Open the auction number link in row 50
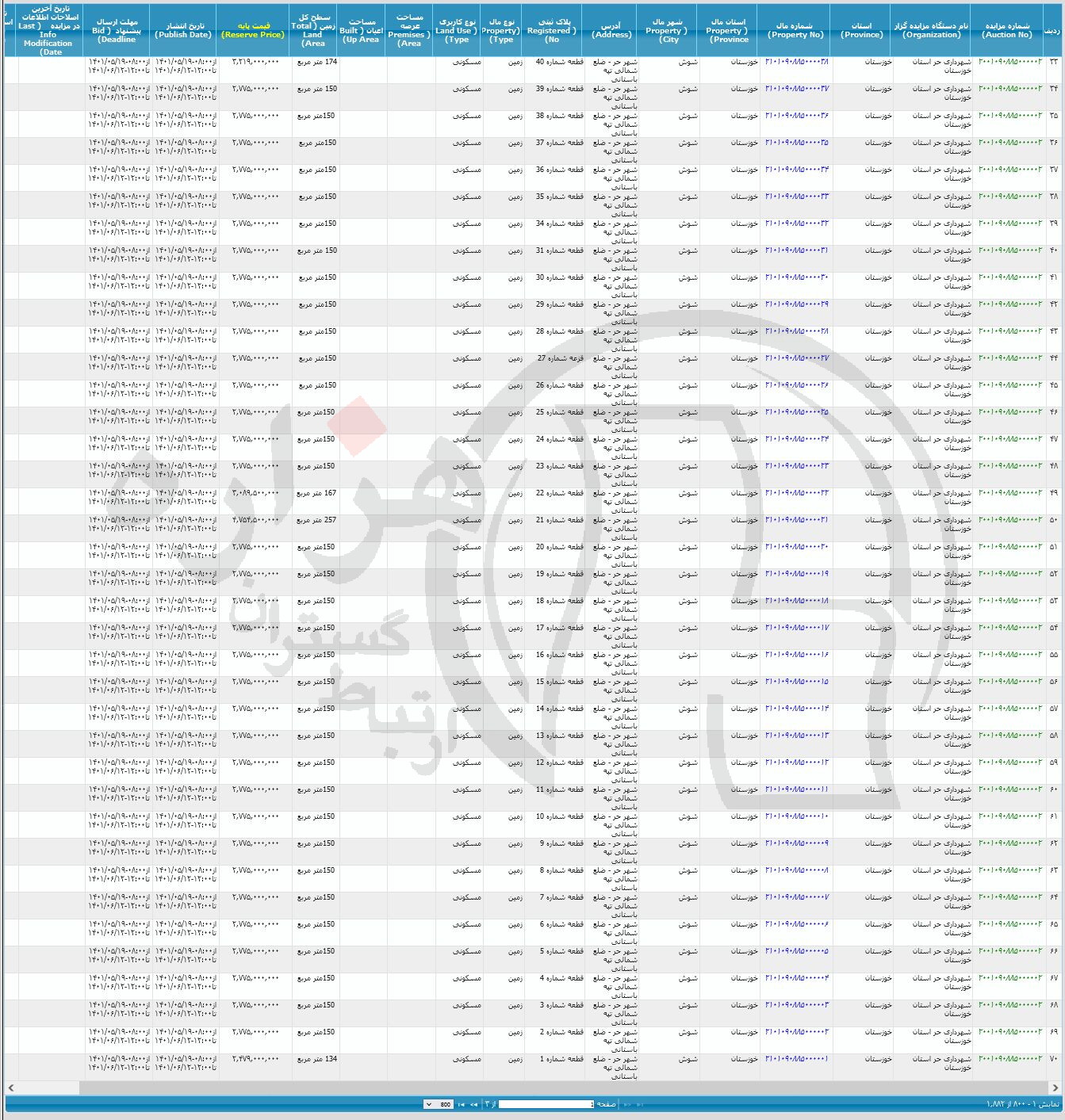The image size is (1065, 1120). pyautogui.click(x=1011, y=520)
